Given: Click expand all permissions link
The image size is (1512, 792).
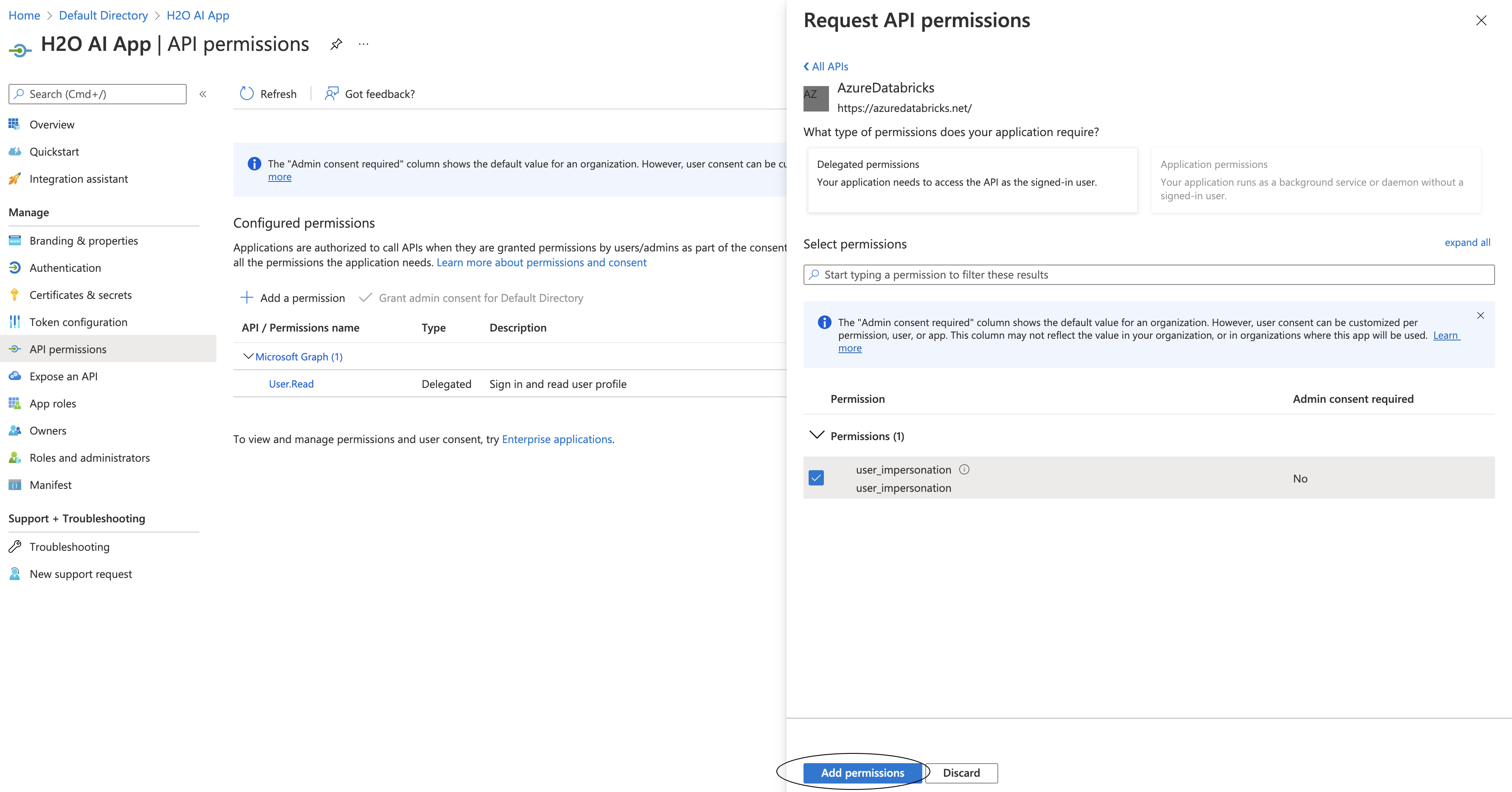Looking at the screenshot, I should tap(1467, 242).
